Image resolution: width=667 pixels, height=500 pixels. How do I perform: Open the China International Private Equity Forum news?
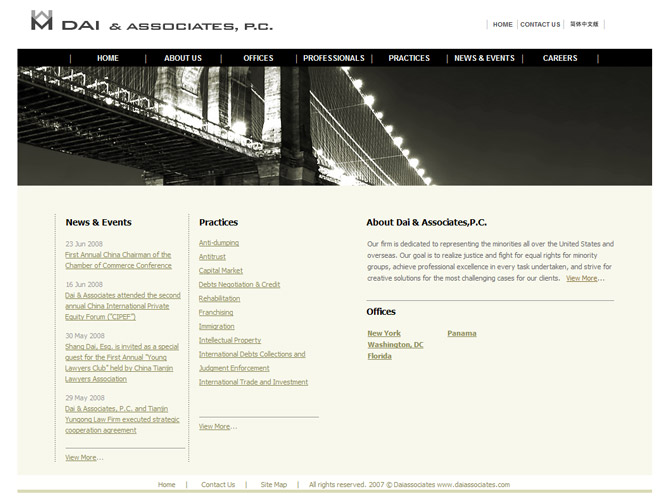click(123, 306)
